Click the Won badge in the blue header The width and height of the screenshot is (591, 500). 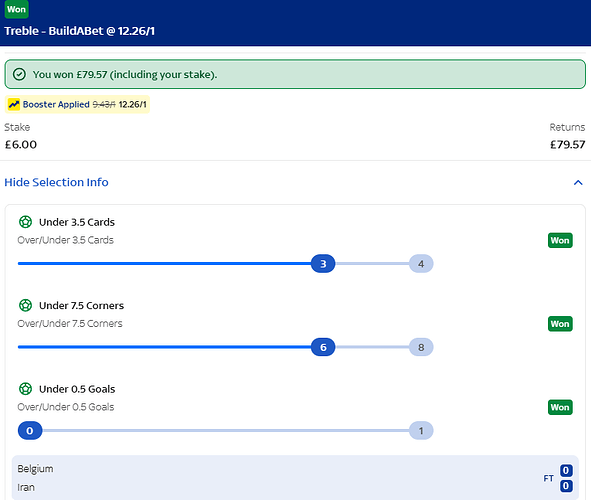17,9
